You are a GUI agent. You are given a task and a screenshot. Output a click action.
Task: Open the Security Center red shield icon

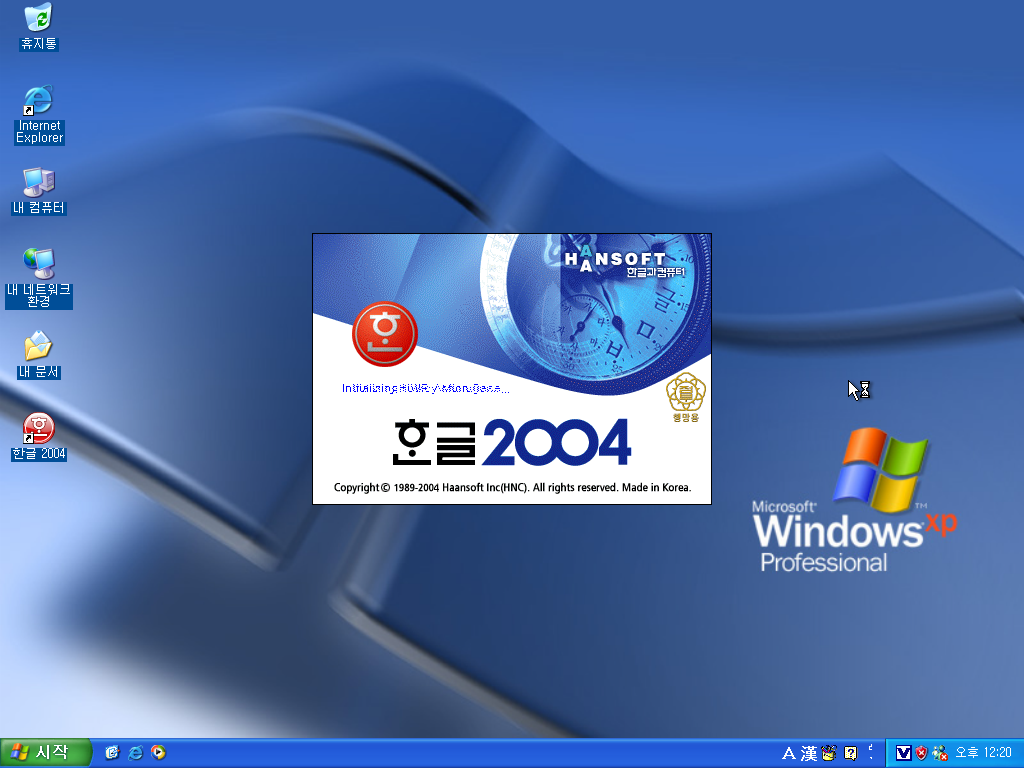[x=921, y=754]
